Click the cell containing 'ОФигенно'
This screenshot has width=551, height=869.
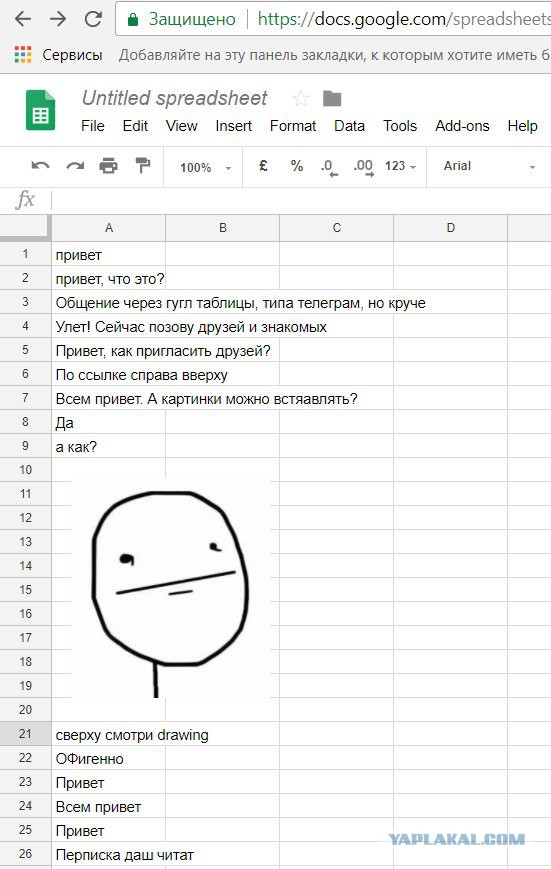click(x=109, y=758)
